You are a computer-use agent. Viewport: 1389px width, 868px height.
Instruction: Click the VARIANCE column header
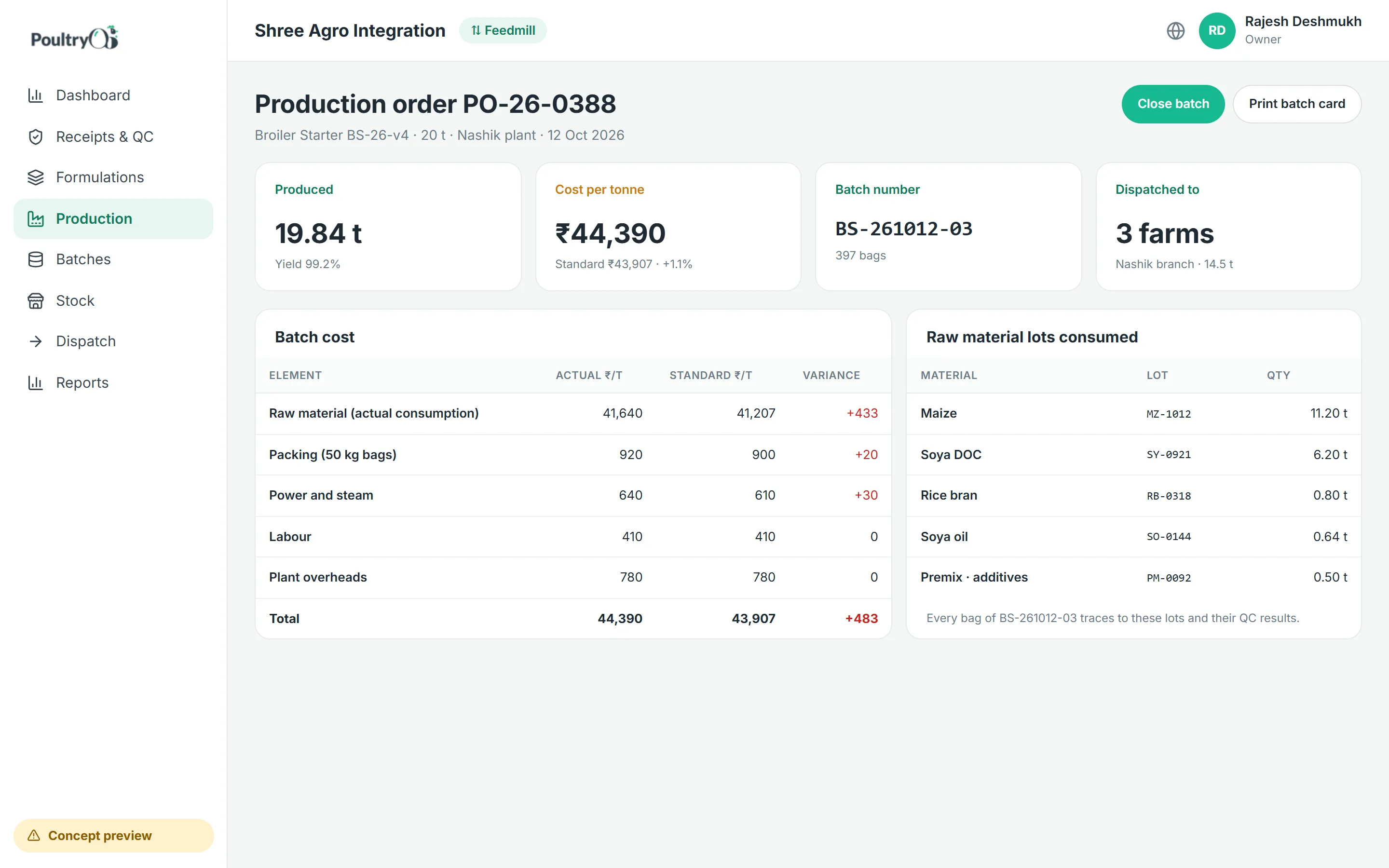(x=831, y=376)
